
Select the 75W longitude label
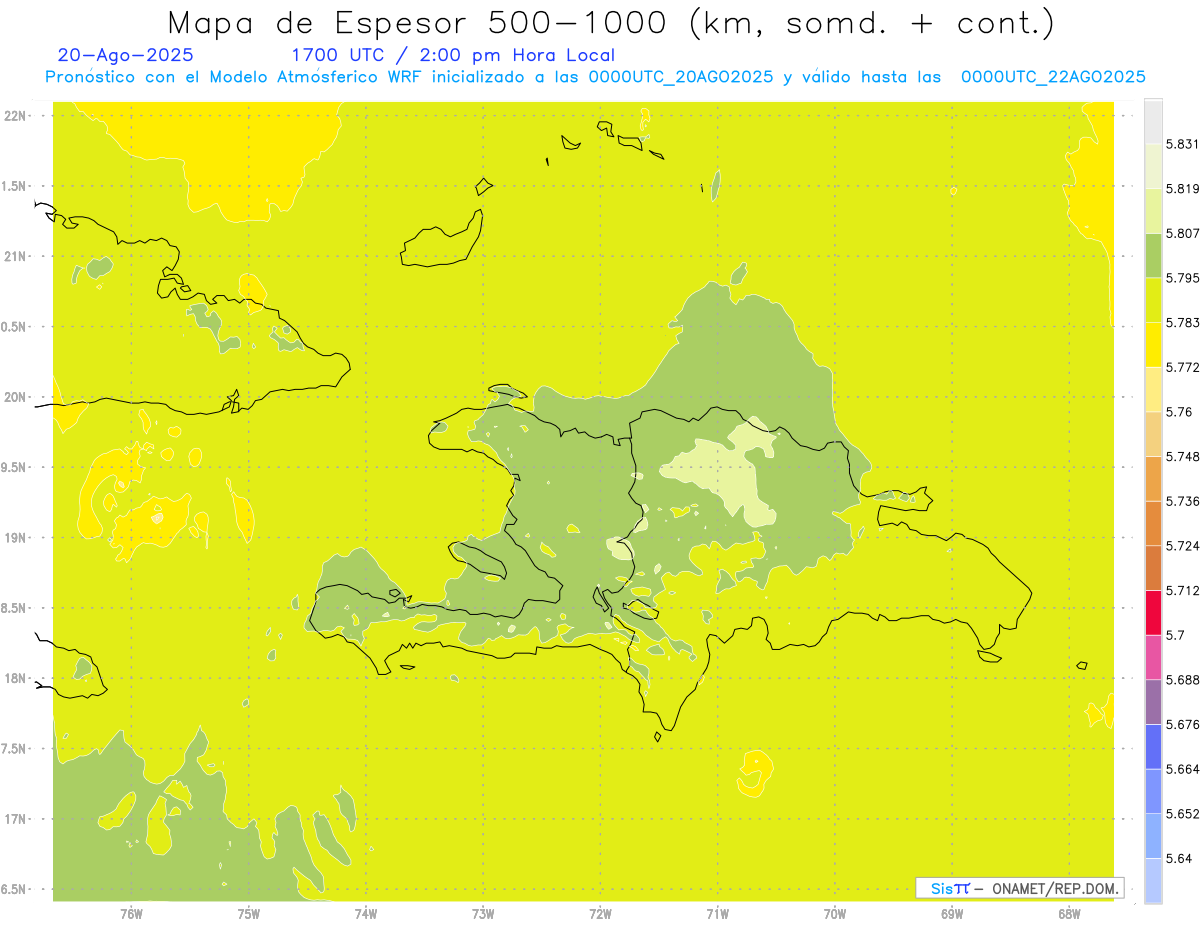(248, 913)
